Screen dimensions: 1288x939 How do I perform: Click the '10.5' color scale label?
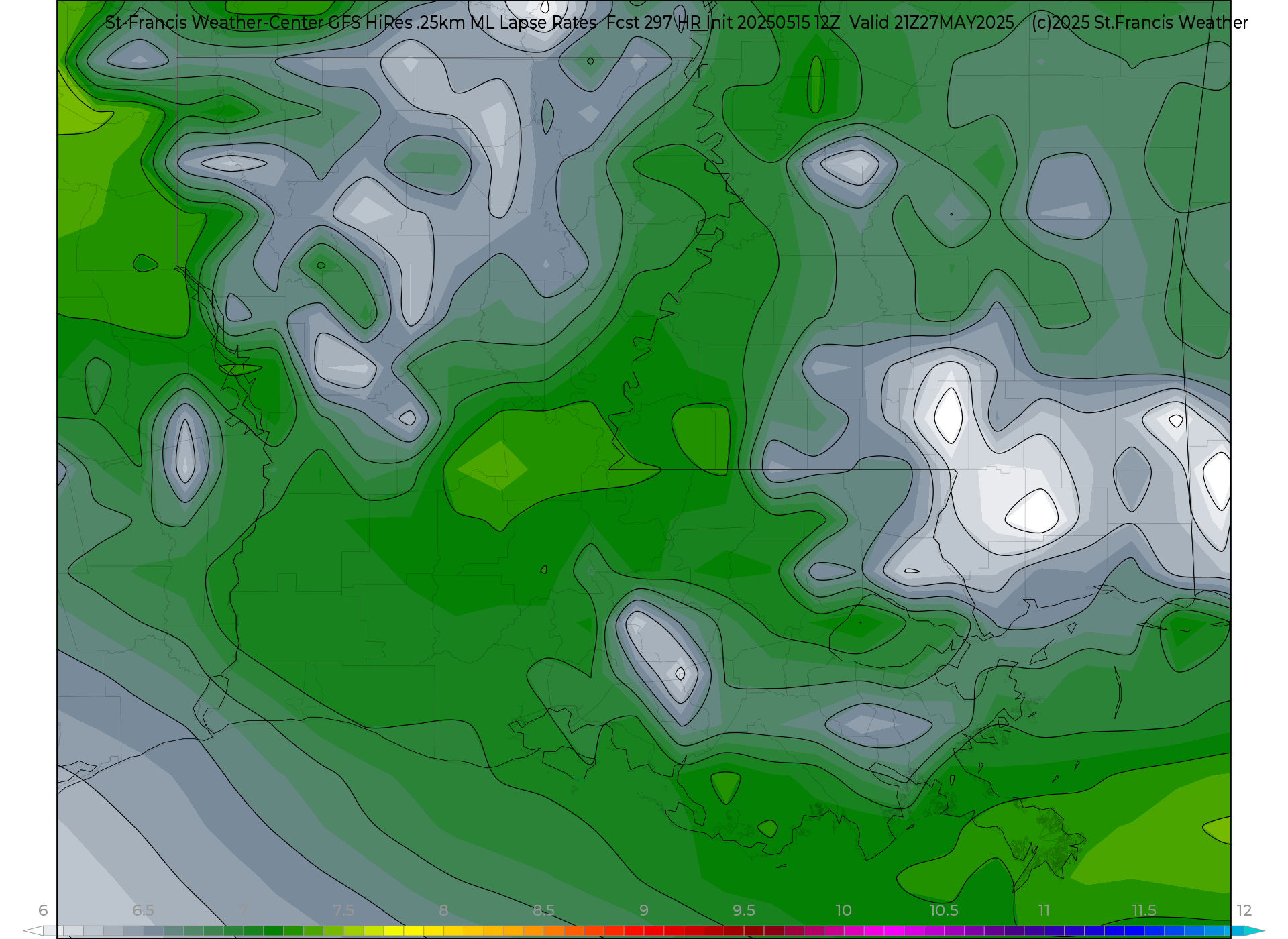click(944, 910)
